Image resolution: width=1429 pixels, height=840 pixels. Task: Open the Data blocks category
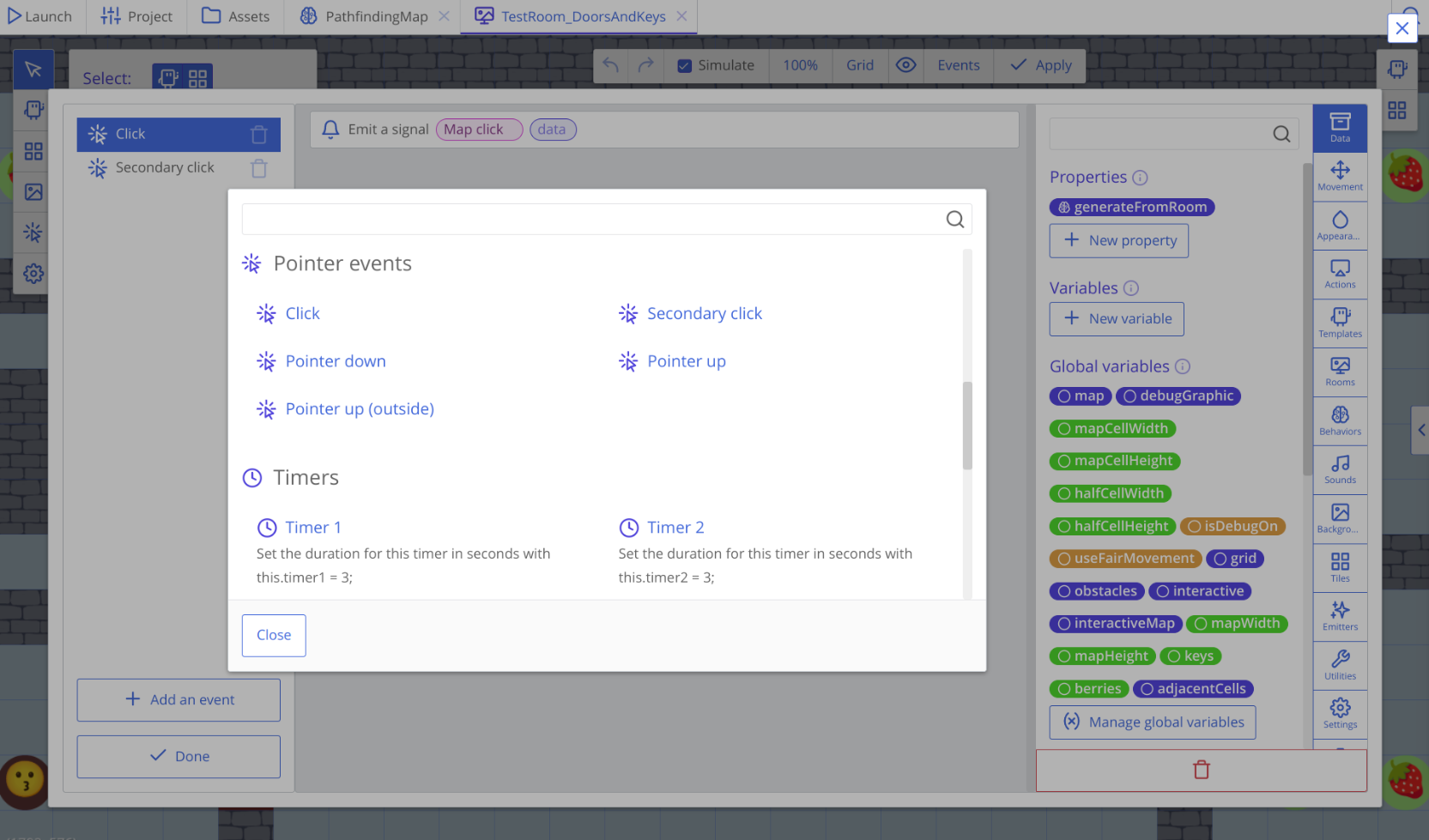1340,127
